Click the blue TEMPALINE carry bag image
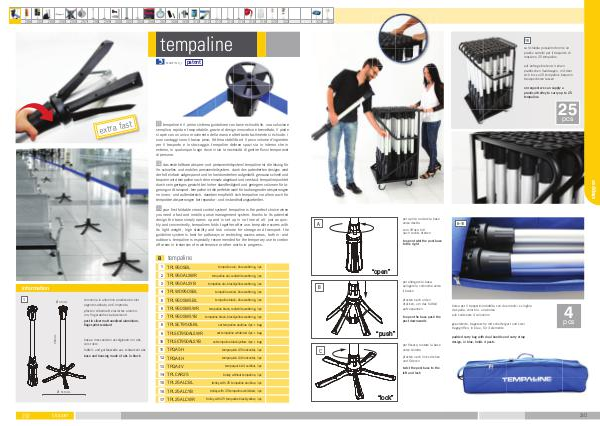This screenshot has height=426, width=600. [x=522, y=374]
